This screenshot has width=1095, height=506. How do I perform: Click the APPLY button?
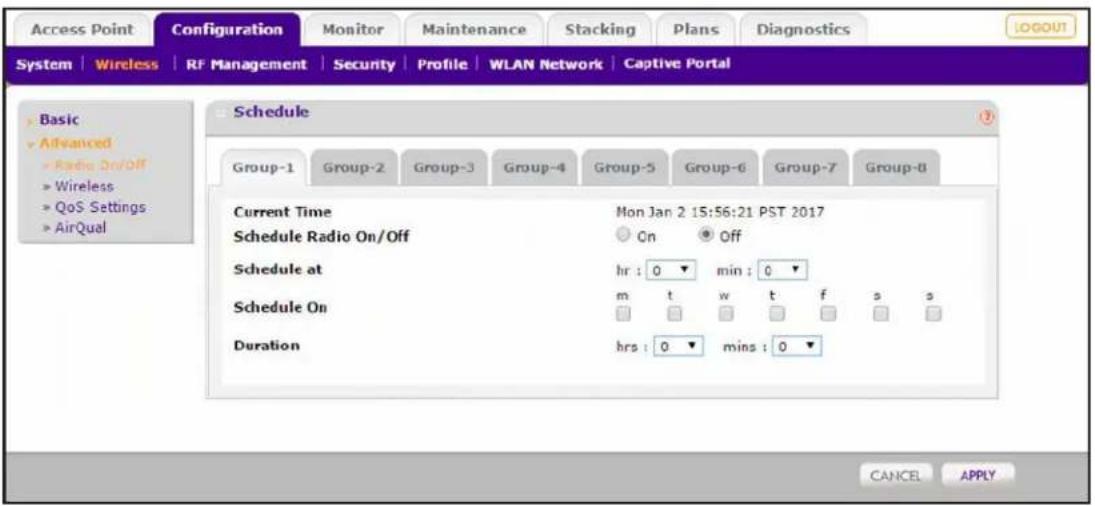click(978, 476)
